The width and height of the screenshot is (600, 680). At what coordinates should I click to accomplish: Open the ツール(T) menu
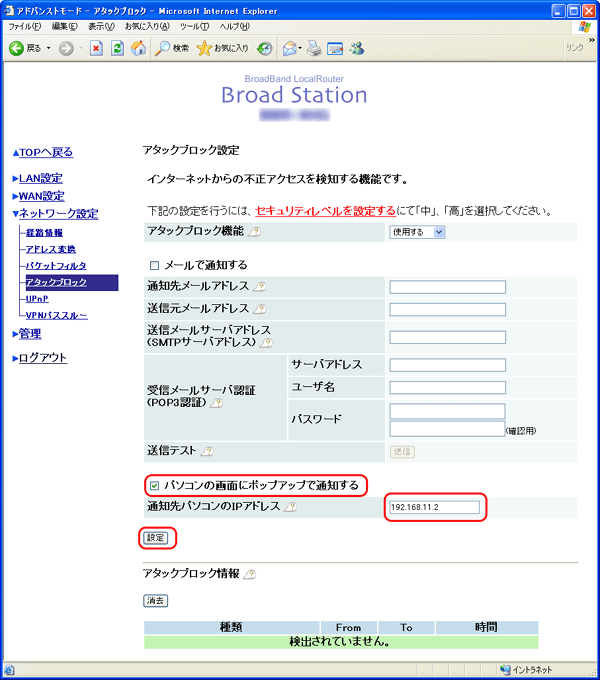click(194, 25)
